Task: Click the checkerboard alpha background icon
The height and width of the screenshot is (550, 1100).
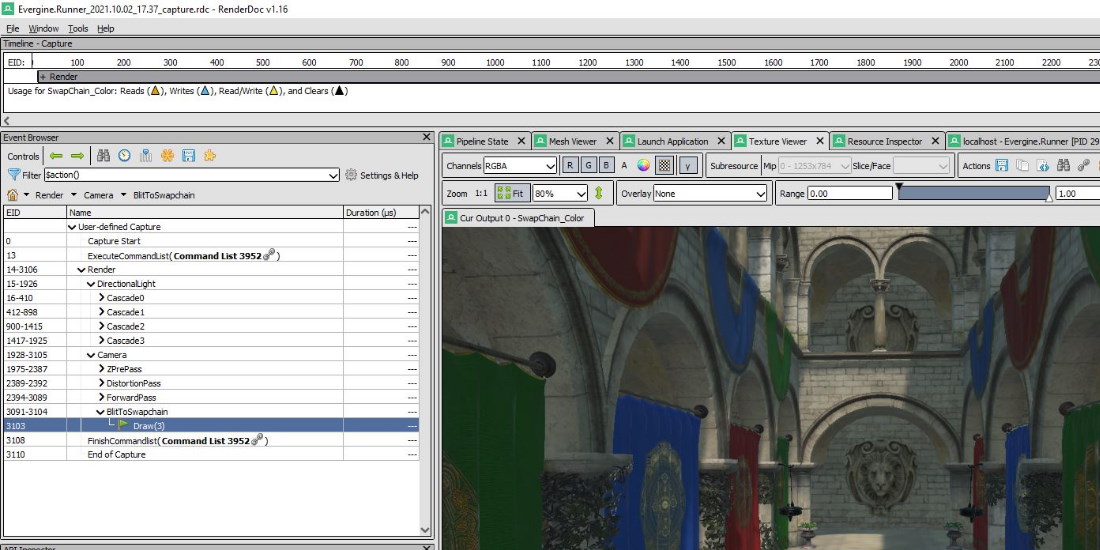Action: tap(665, 166)
